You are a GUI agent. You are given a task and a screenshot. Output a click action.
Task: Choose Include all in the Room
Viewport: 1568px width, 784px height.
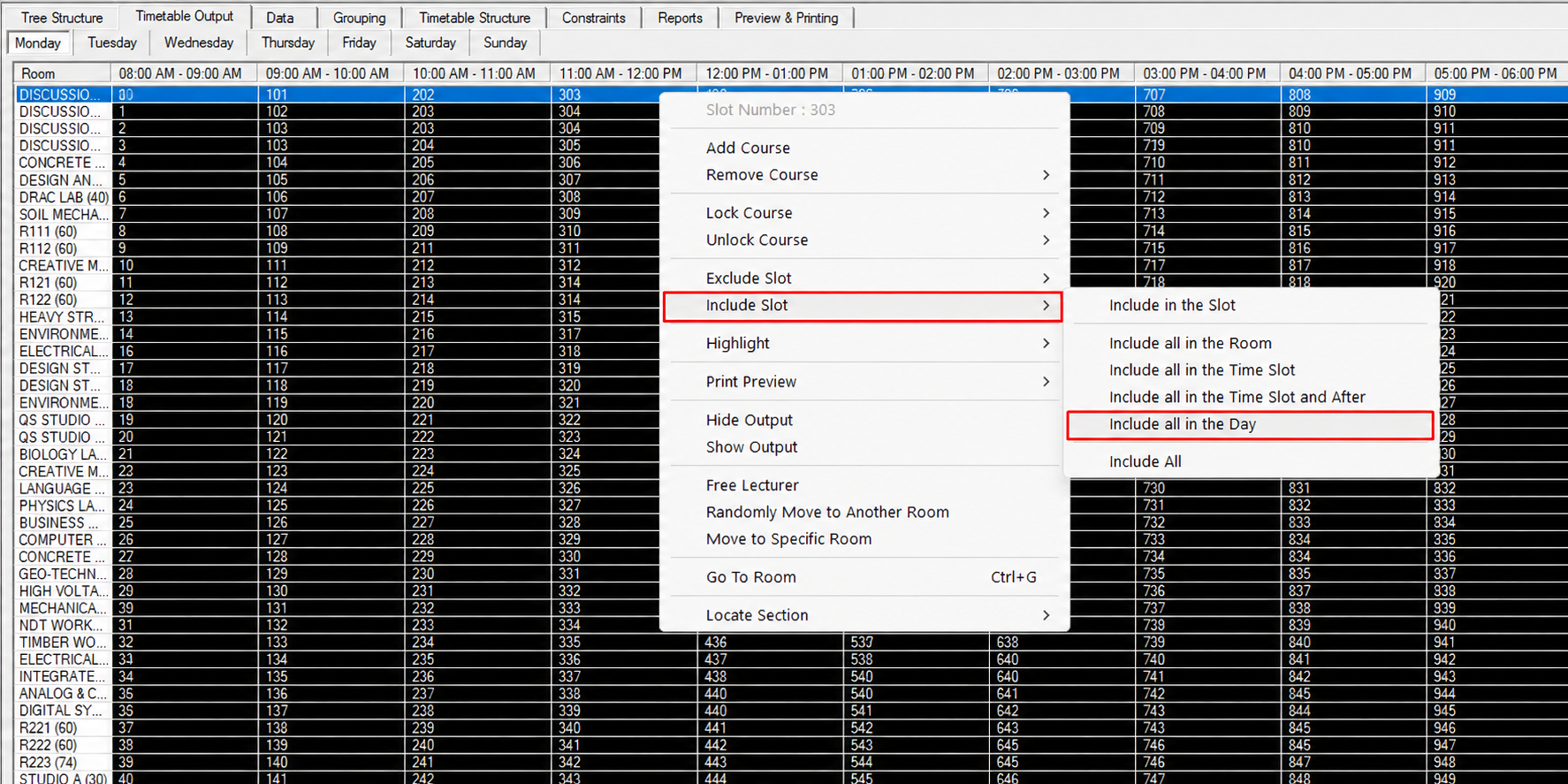tap(1251, 343)
